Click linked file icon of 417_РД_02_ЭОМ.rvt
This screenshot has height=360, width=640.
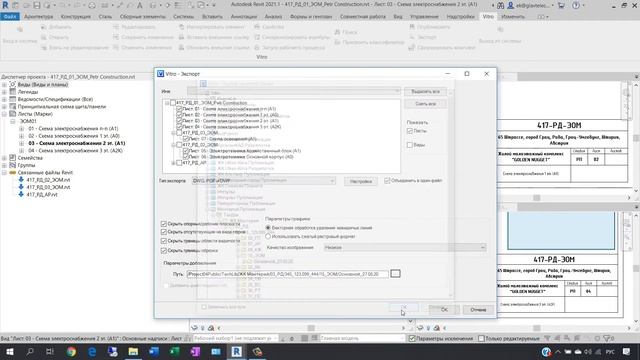pyautogui.click(x=21, y=180)
